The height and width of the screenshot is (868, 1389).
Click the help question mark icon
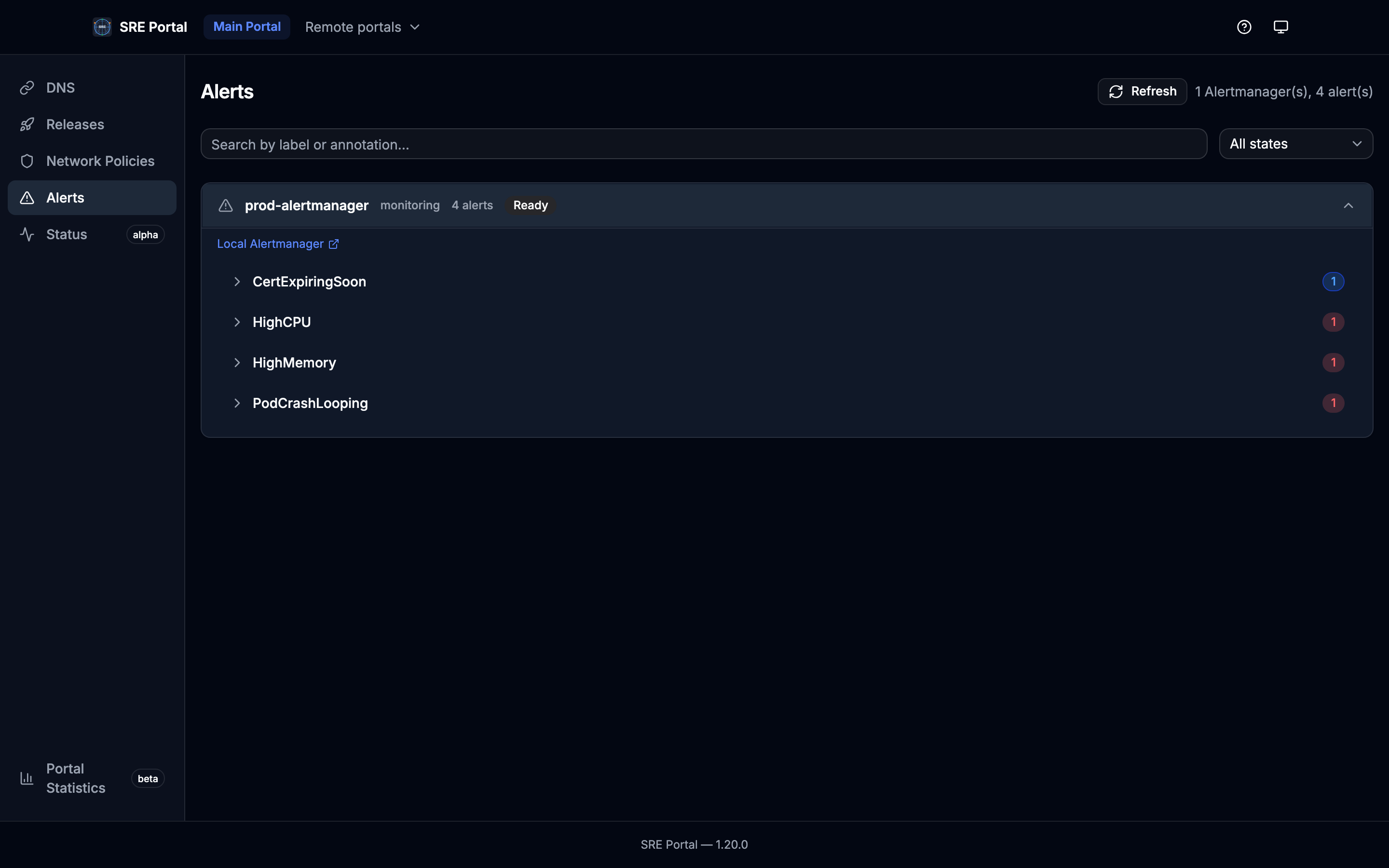point(1244,27)
